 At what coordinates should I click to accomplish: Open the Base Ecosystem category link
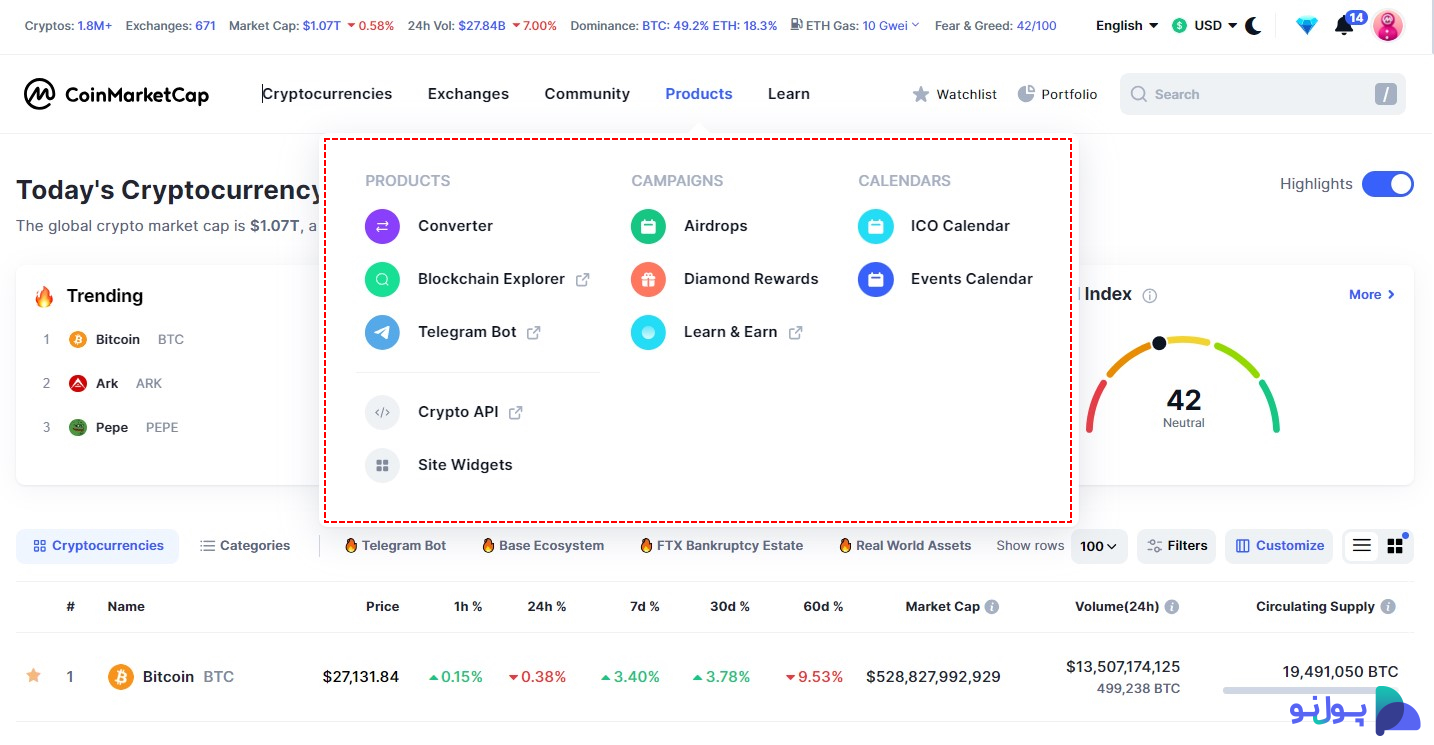click(543, 546)
